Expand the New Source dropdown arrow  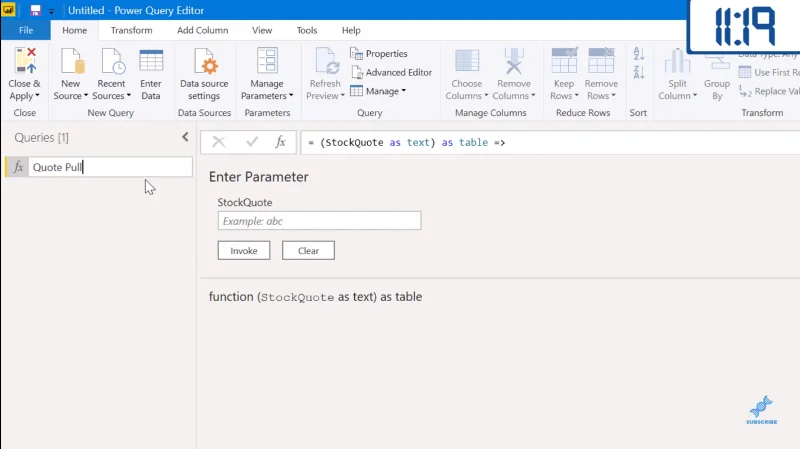coord(86,96)
